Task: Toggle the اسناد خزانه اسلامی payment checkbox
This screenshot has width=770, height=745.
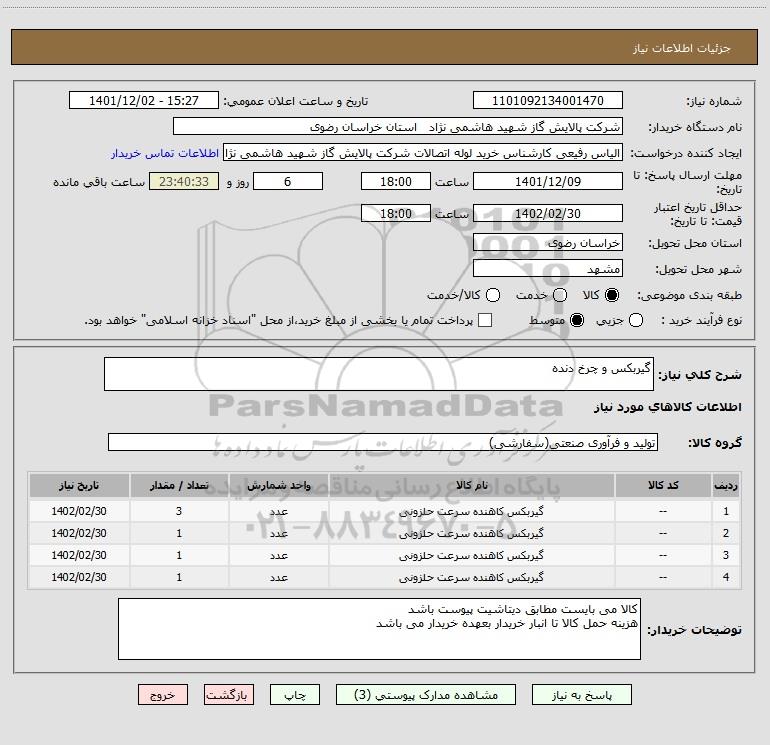Action: point(485,320)
